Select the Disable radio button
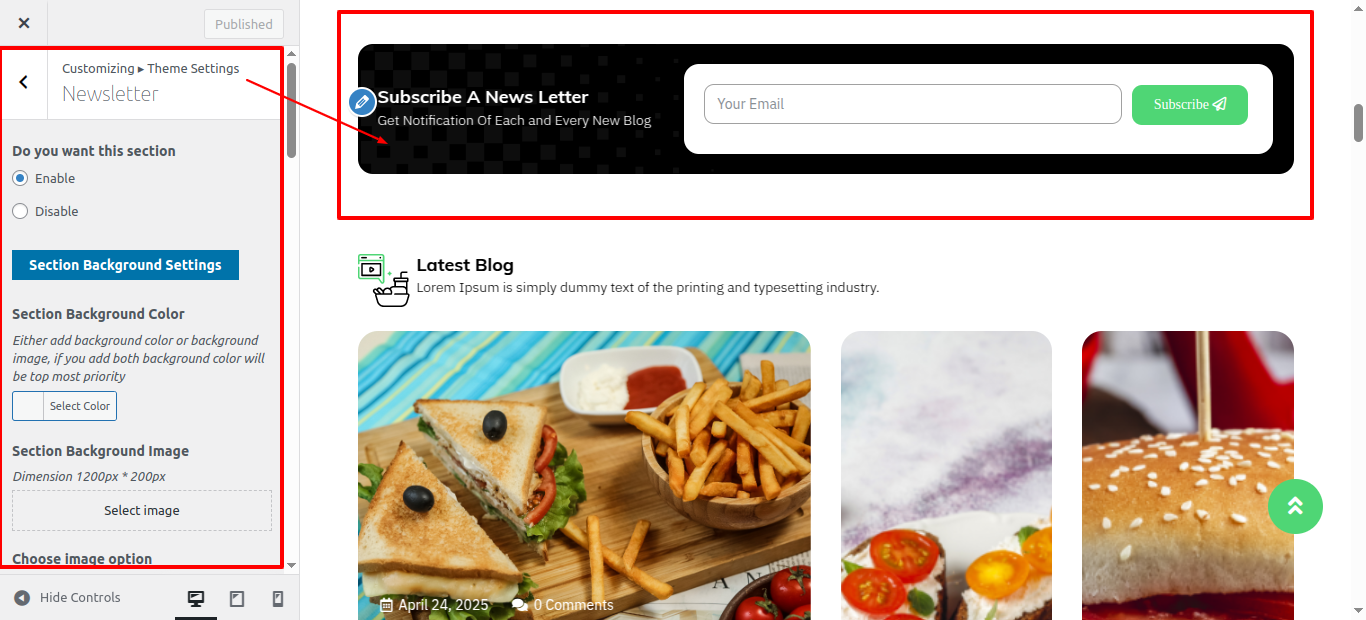1366x620 pixels. point(20,211)
